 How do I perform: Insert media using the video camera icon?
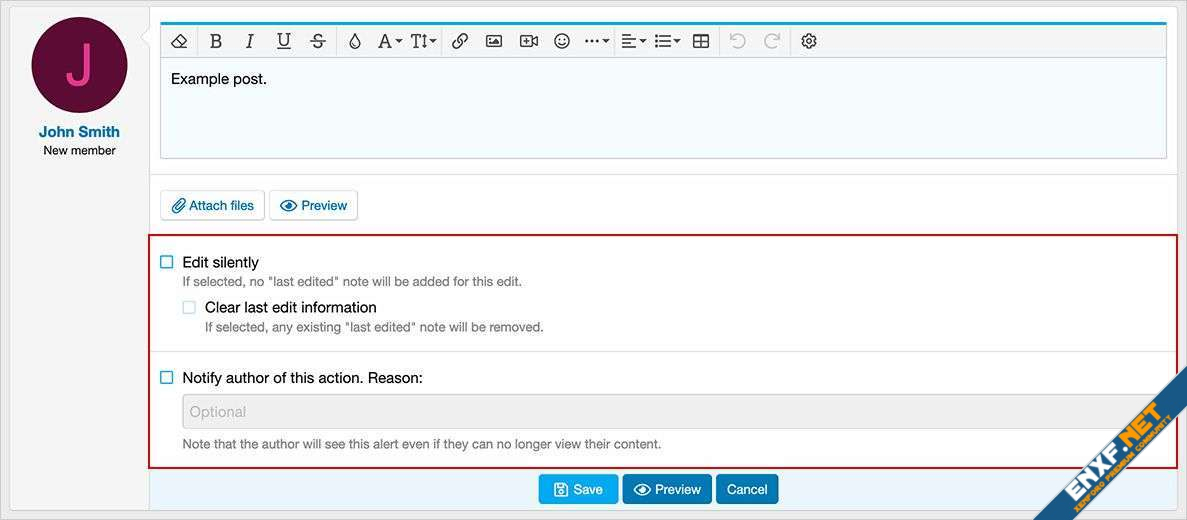pyautogui.click(x=529, y=41)
